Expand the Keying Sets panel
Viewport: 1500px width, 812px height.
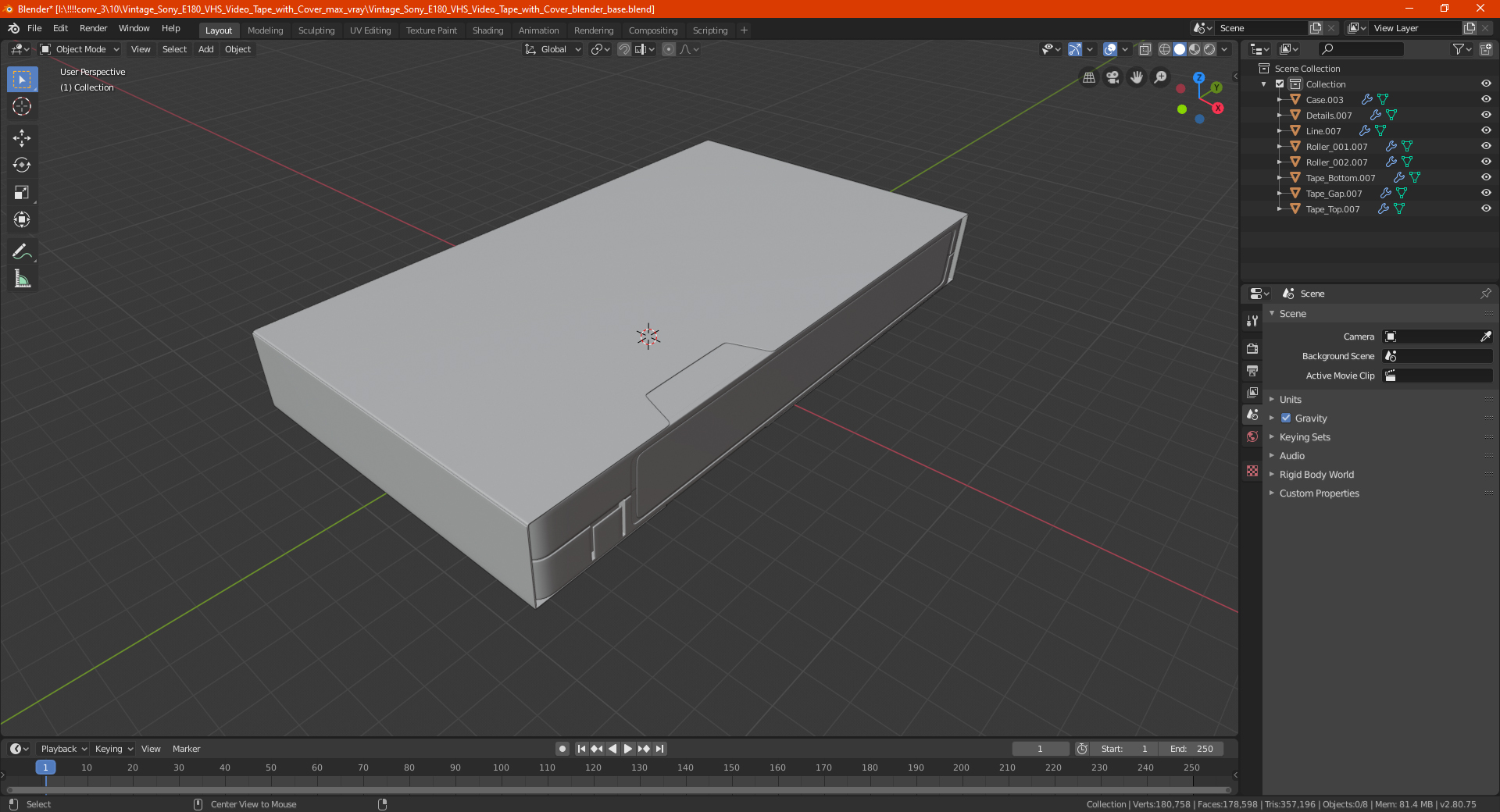1305,436
